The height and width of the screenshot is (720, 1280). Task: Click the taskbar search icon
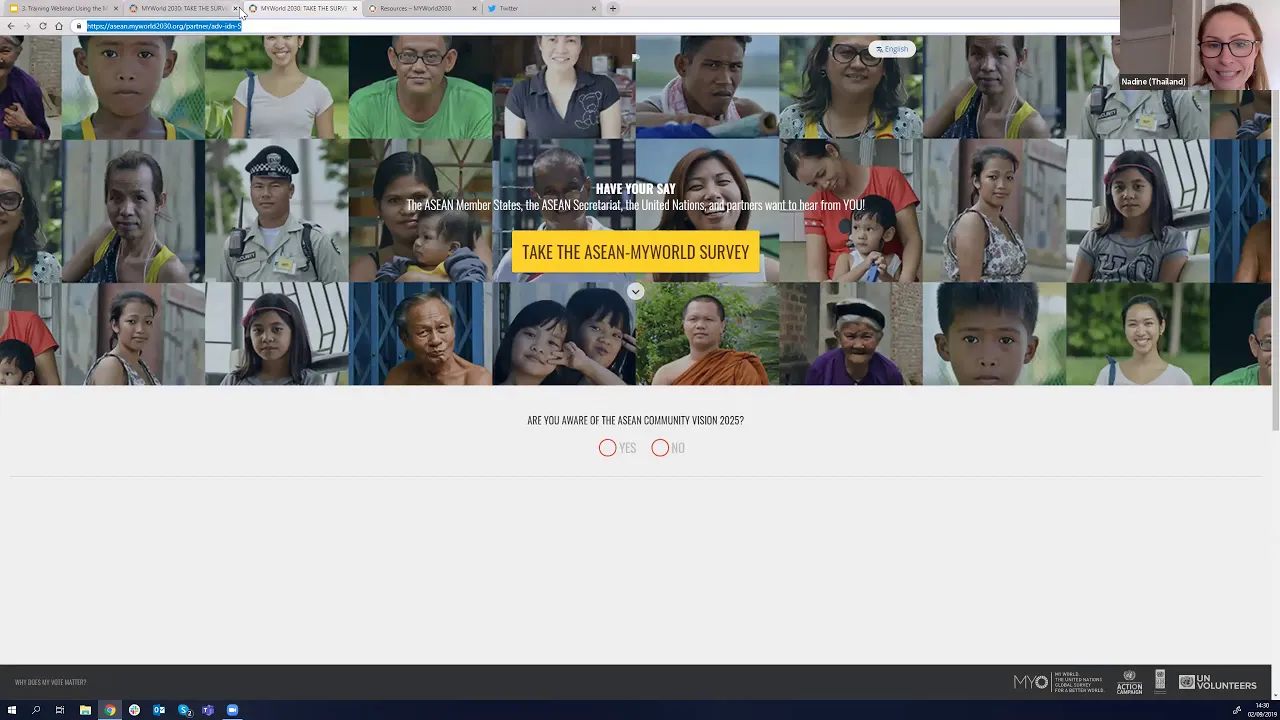pos(36,710)
